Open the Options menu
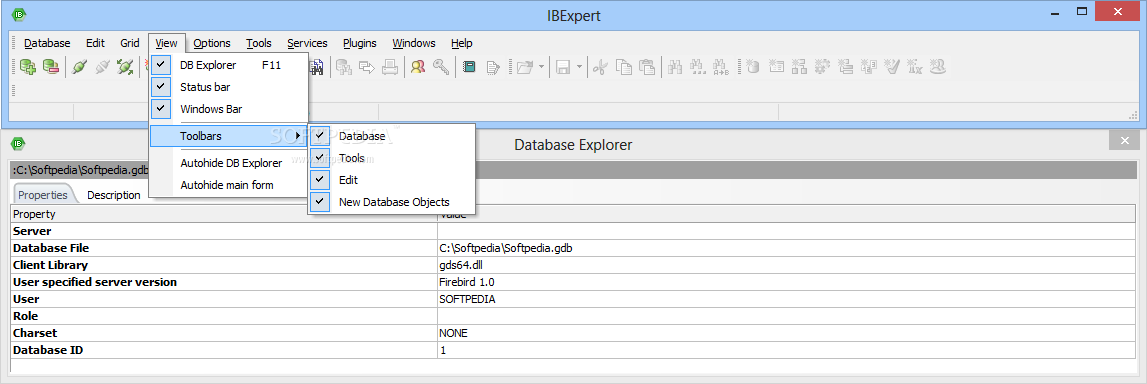Image resolution: width=1147 pixels, height=384 pixels. click(x=212, y=43)
